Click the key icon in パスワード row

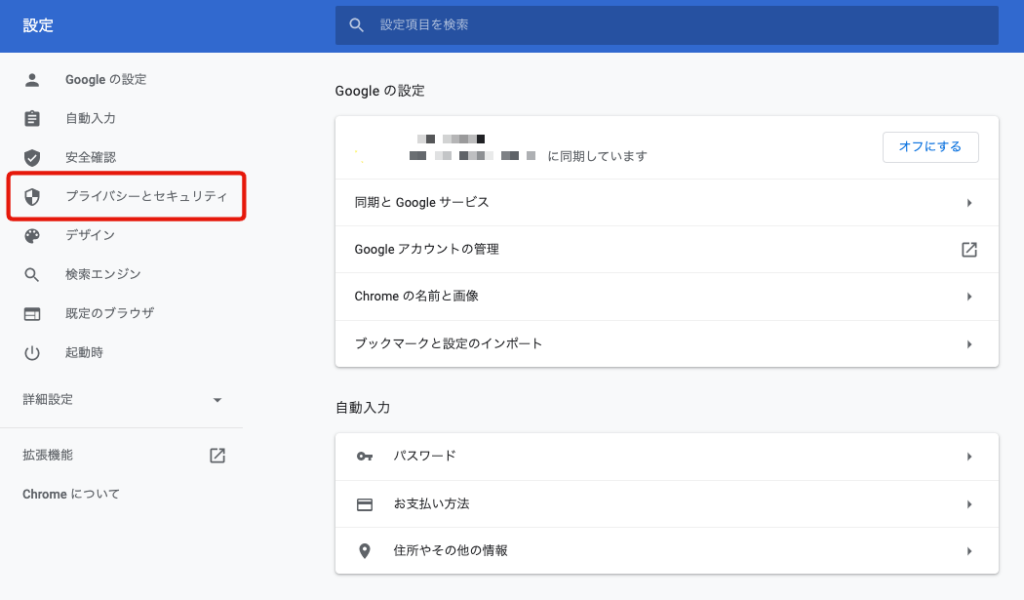point(364,457)
